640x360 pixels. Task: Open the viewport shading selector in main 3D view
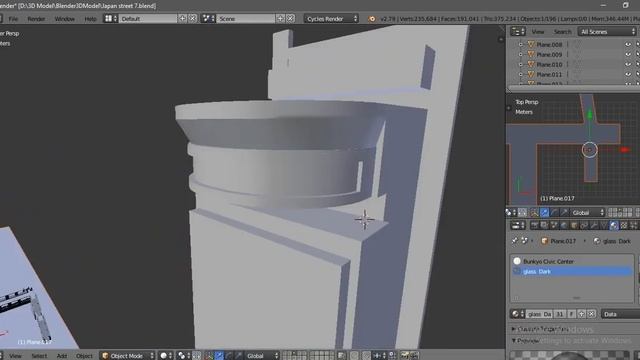pyautogui.click(x=165, y=356)
